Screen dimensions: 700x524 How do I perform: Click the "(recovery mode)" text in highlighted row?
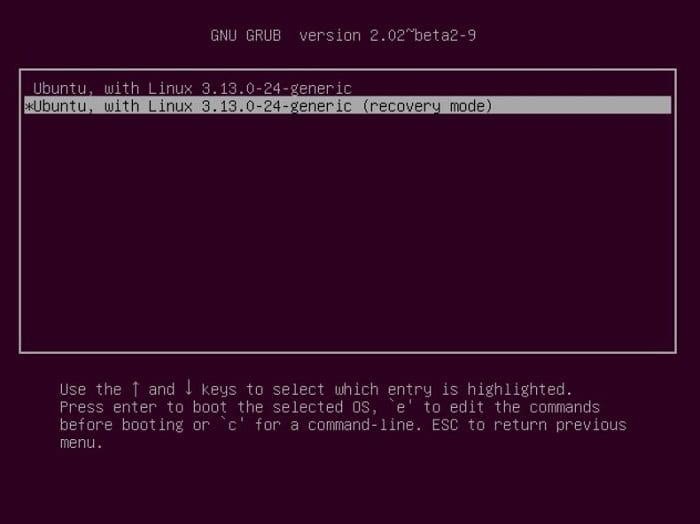pyautogui.click(x=427, y=106)
